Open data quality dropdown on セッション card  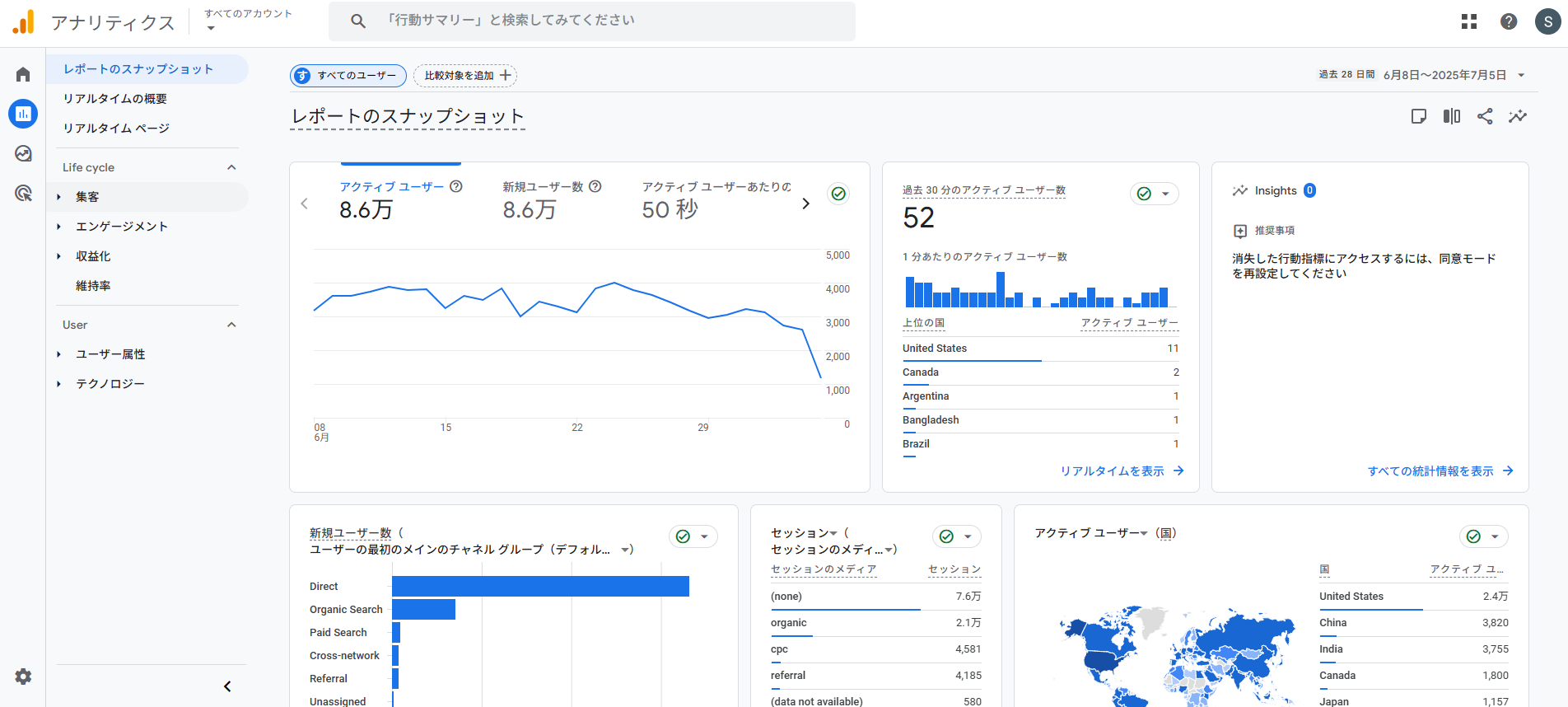[x=957, y=536]
